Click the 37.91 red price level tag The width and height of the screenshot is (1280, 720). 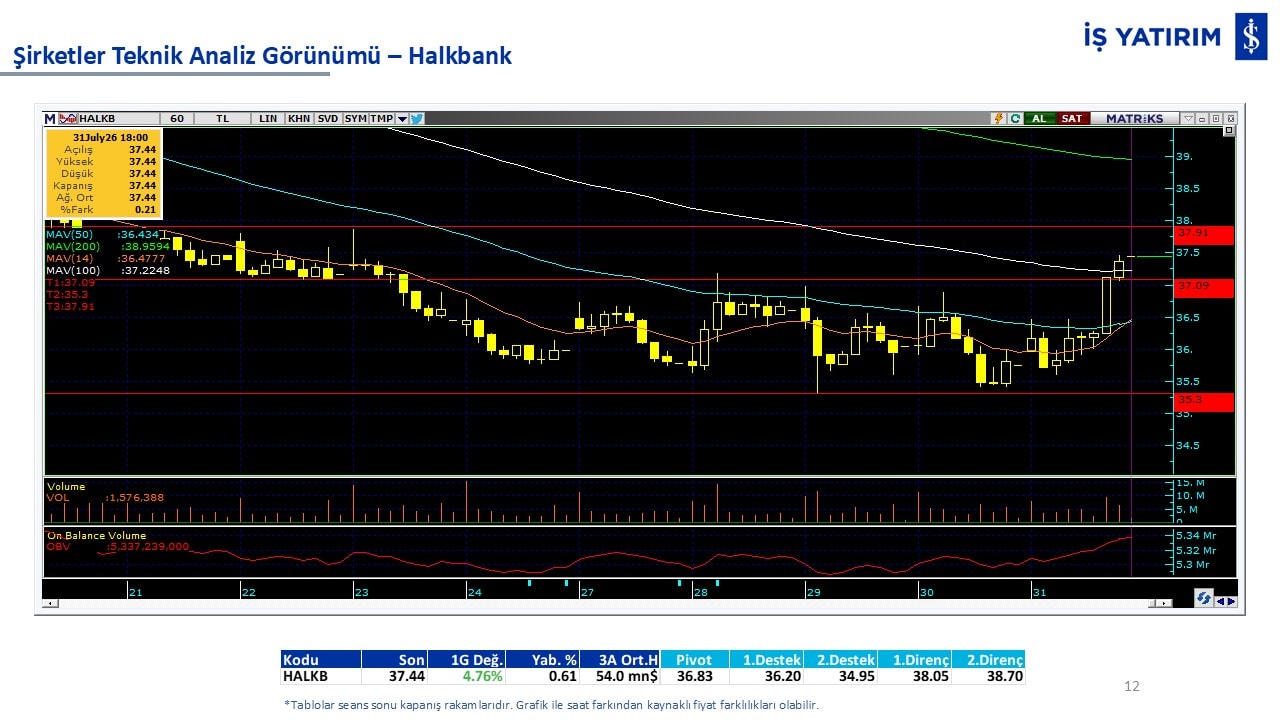coord(1205,235)
